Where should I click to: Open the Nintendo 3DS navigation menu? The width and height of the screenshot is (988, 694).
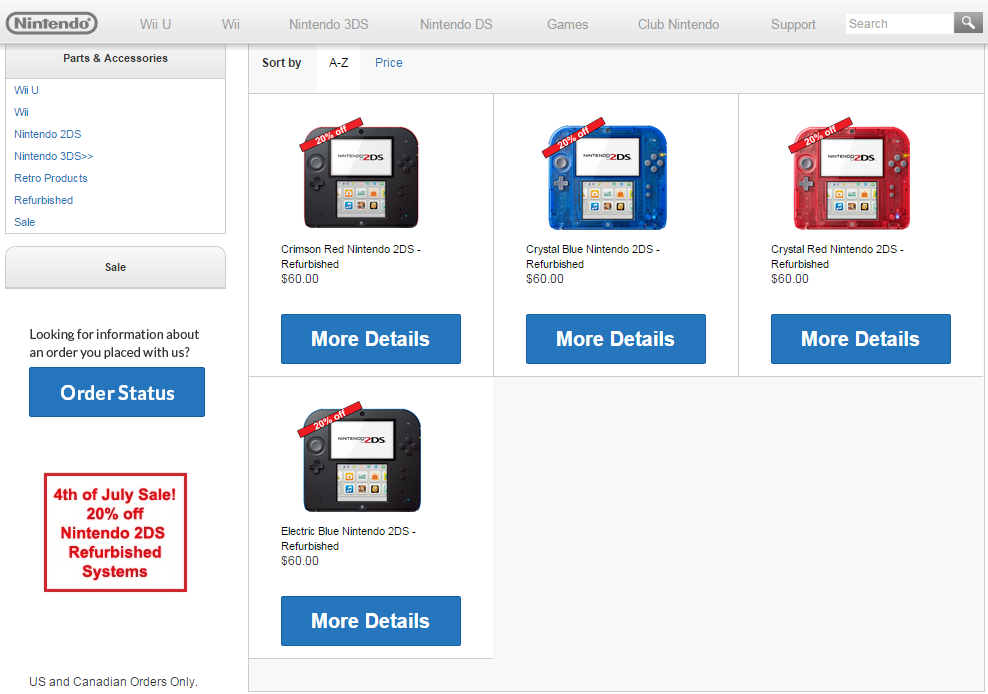tap(329, 24)
